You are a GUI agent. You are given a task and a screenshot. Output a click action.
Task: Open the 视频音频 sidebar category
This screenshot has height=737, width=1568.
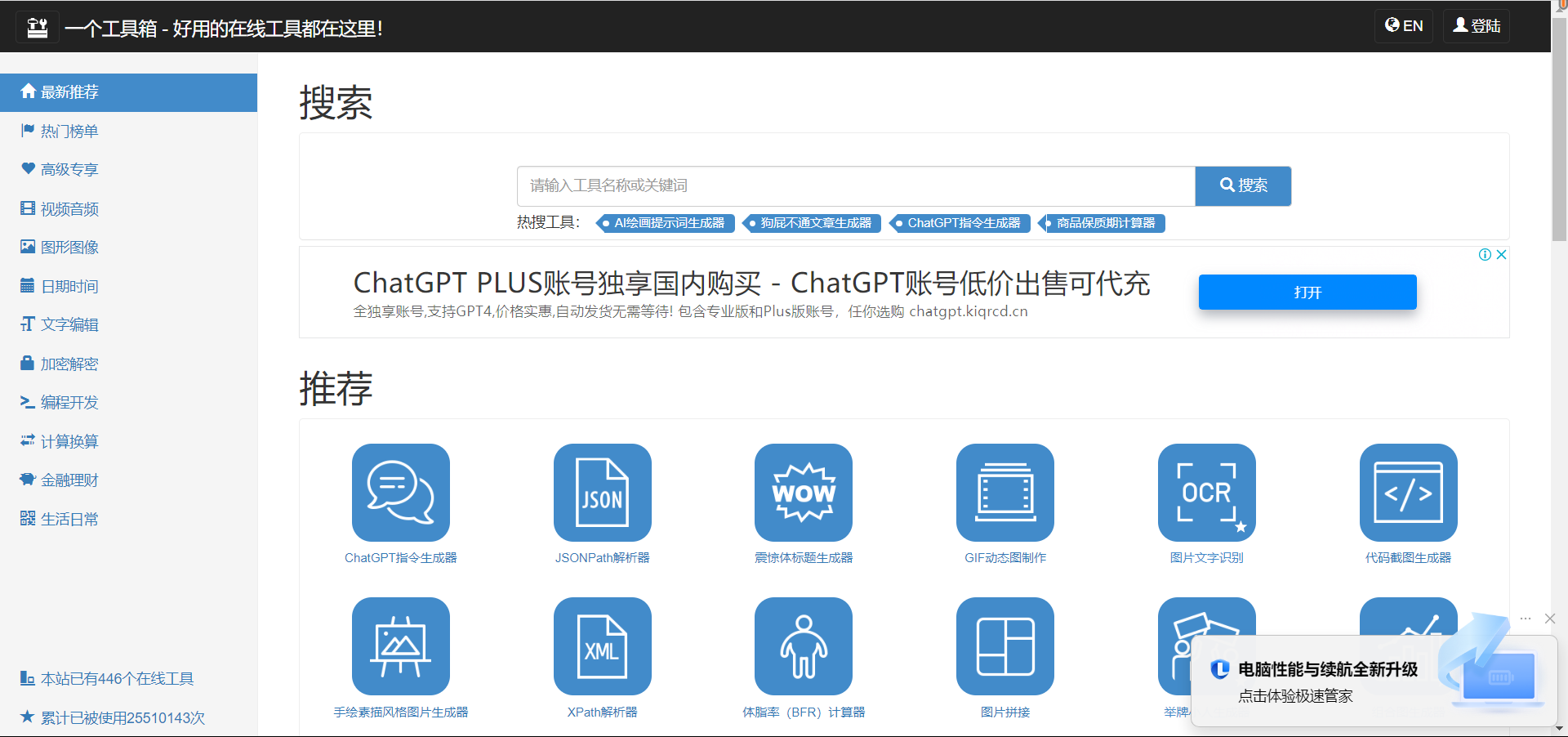coord(128,209)
